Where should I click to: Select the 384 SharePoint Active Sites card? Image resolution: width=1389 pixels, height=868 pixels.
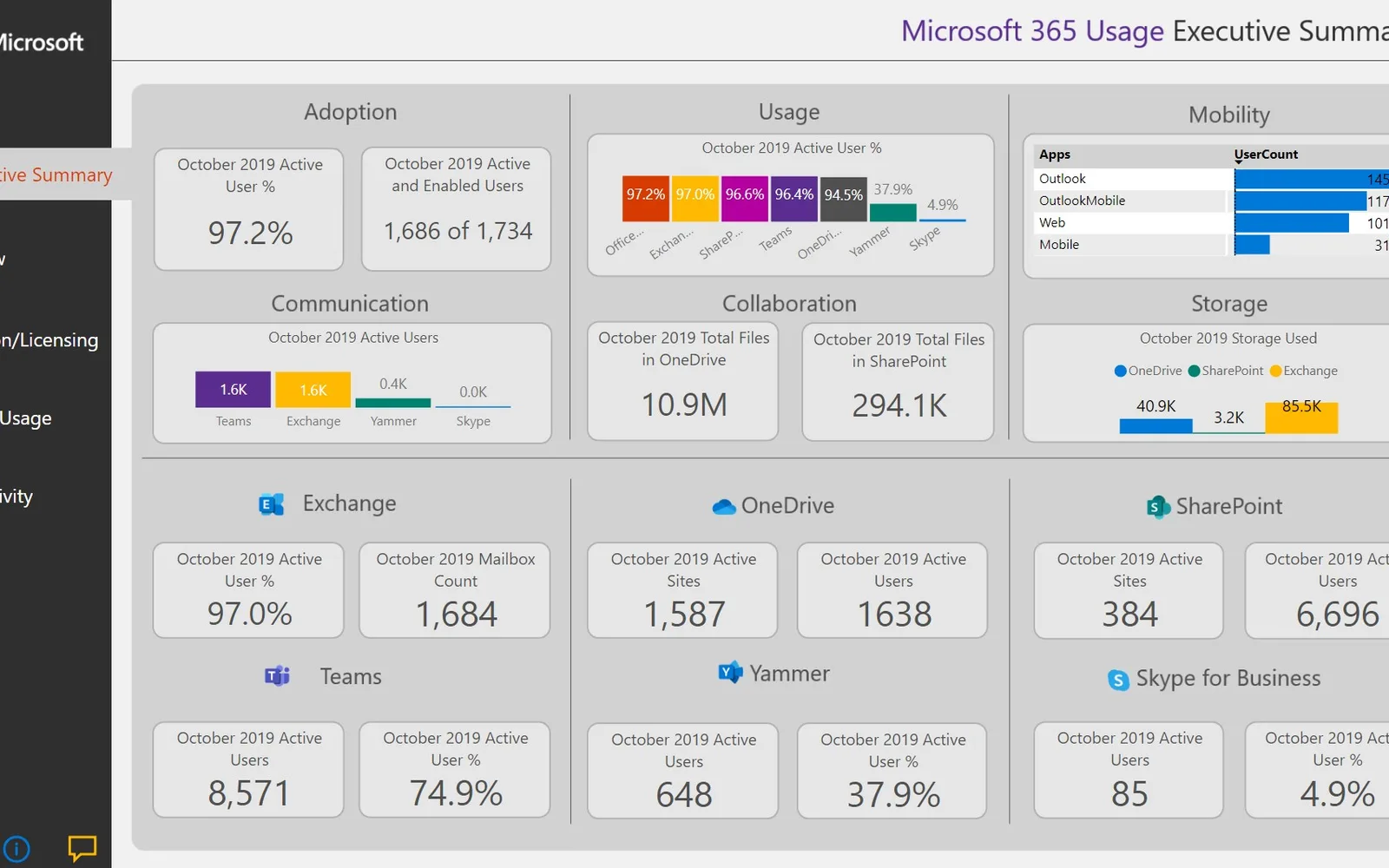[1129, 590]
